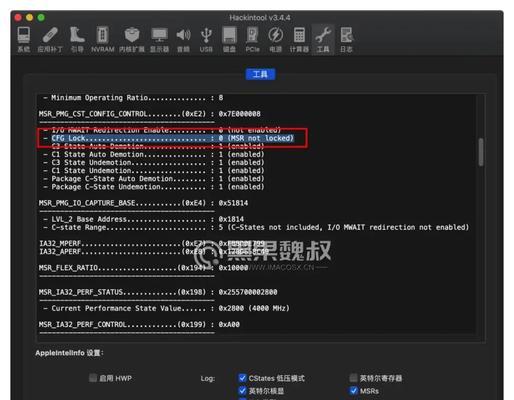This screenshot has width=514, height=400.
Task: Open the 引导 (Boot) boot icon section
Action: pos(77,39)
